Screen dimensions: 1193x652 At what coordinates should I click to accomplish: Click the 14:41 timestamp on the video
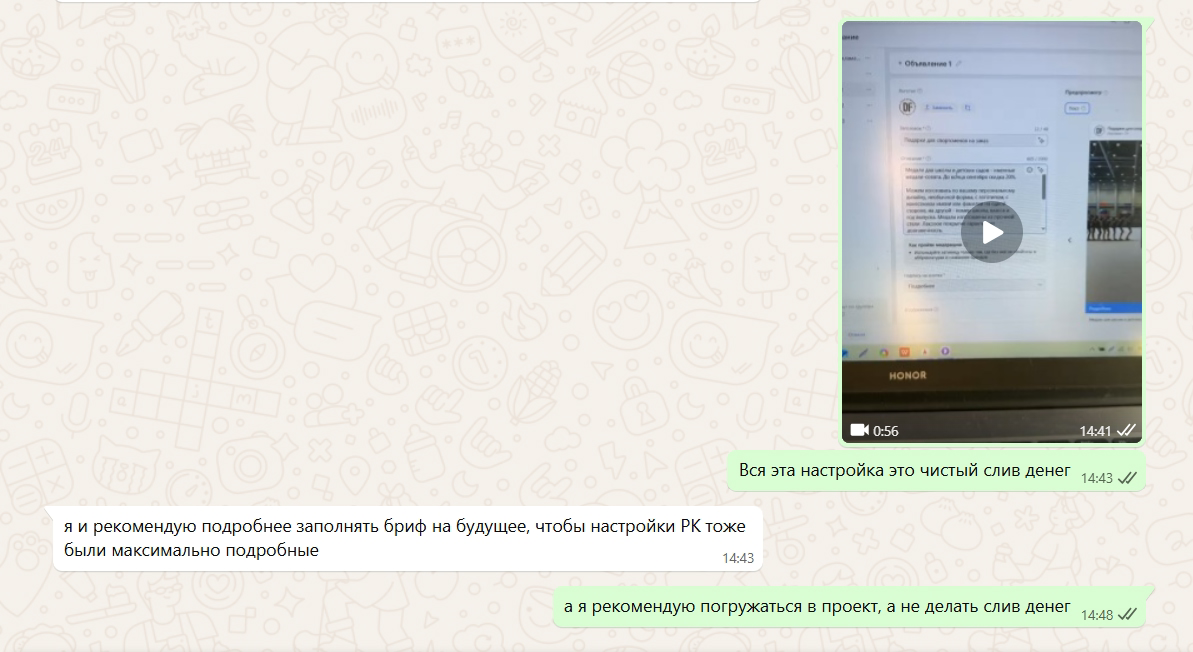tap(1094, 431)
